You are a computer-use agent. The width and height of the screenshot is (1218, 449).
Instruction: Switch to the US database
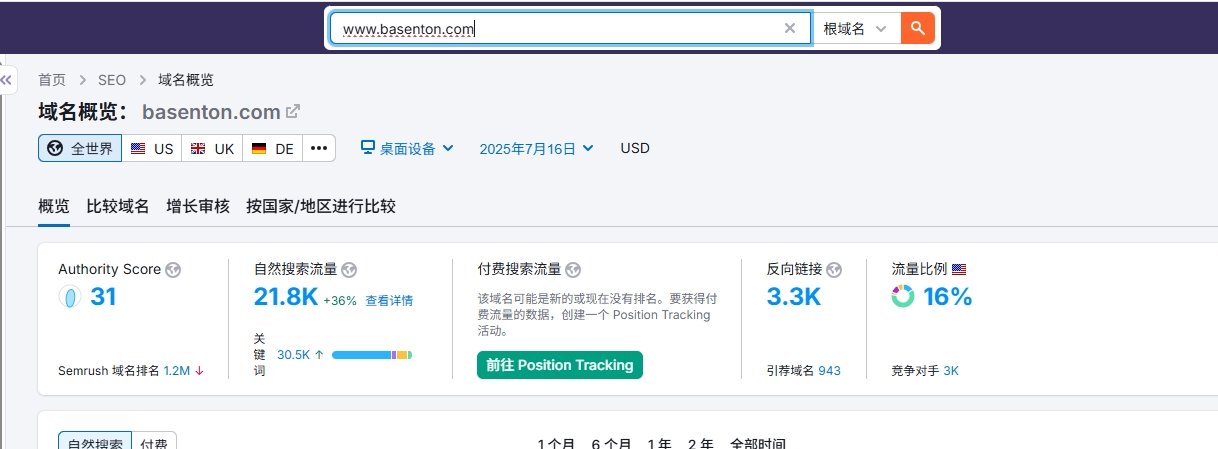(x=152, y=148)
